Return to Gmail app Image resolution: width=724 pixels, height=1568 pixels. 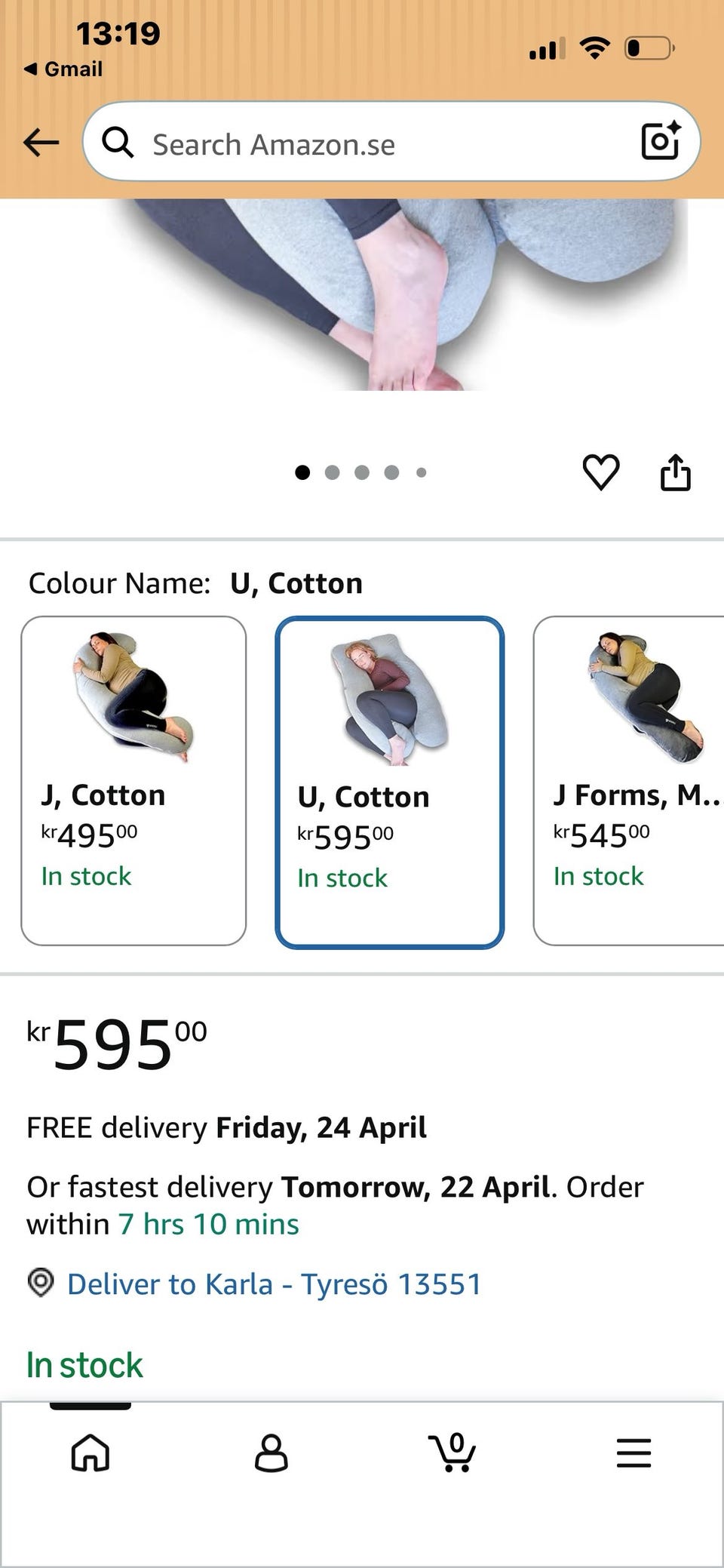(x=63, y=69)
